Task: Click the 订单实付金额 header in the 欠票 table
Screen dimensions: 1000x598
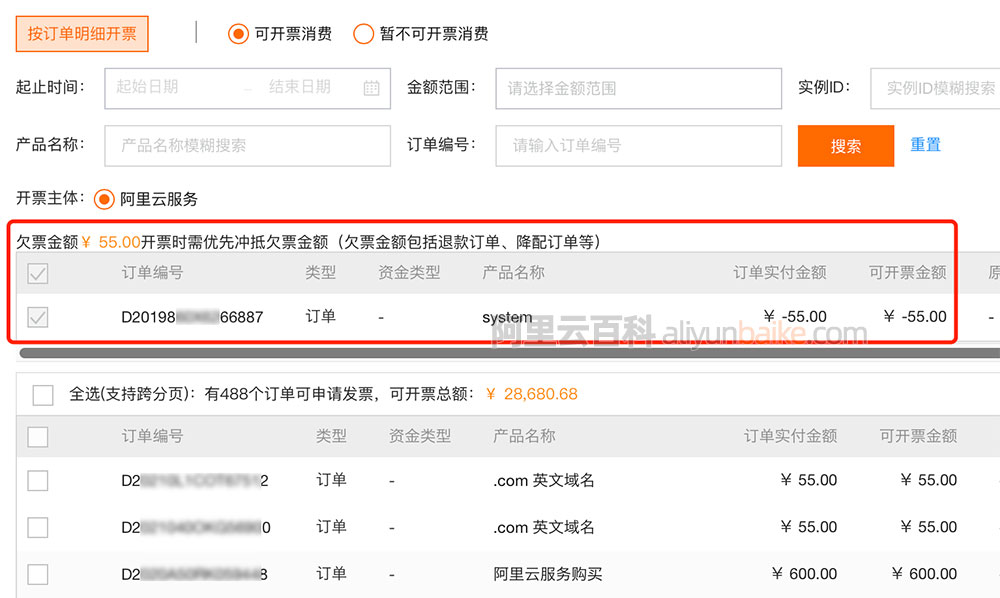Action: (779, 273)
